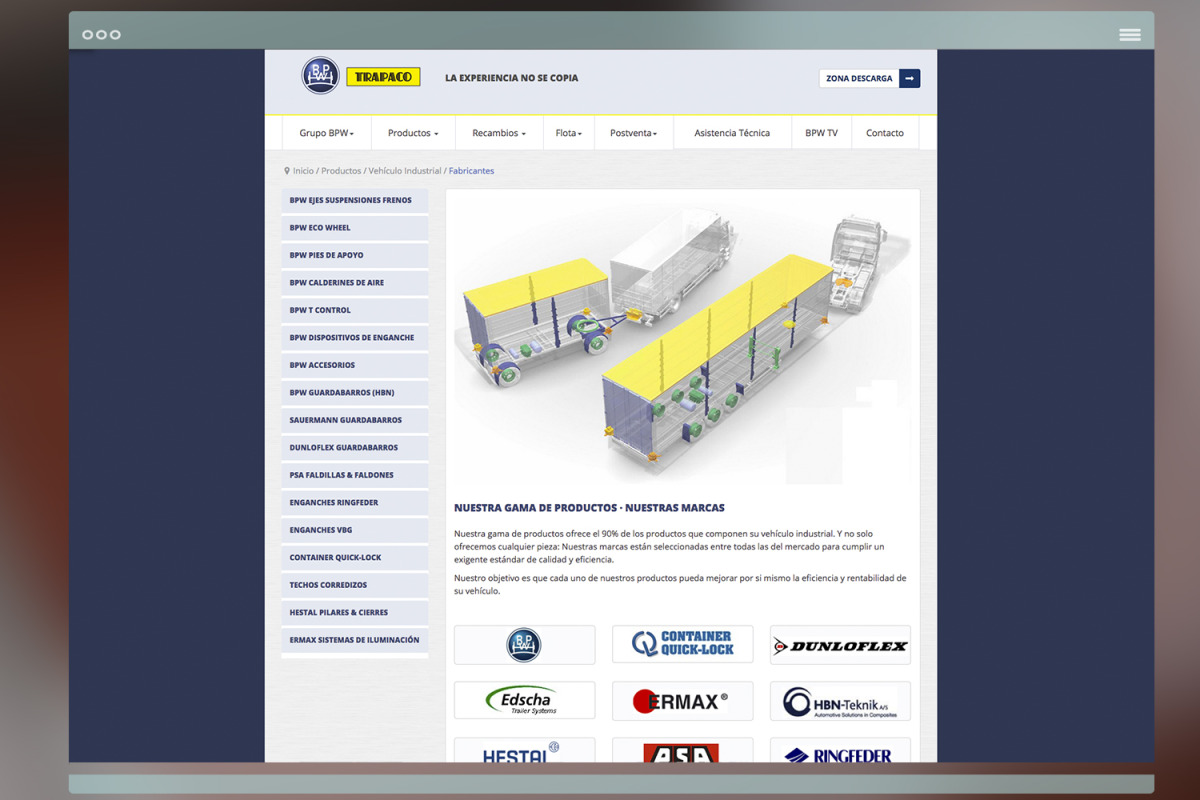Open the BPW TV menu item
Image resolution: width=1200 pixels, height=800 pixels.
821,133
